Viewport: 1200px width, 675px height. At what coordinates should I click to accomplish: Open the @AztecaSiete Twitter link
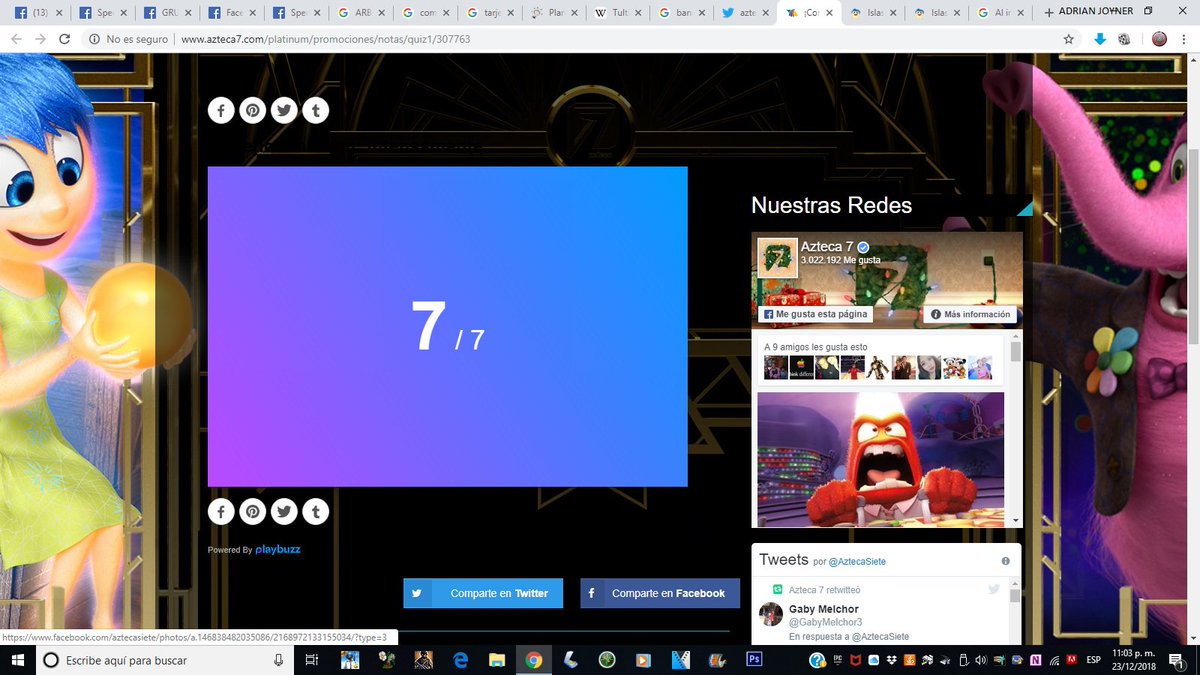point(857,562)
